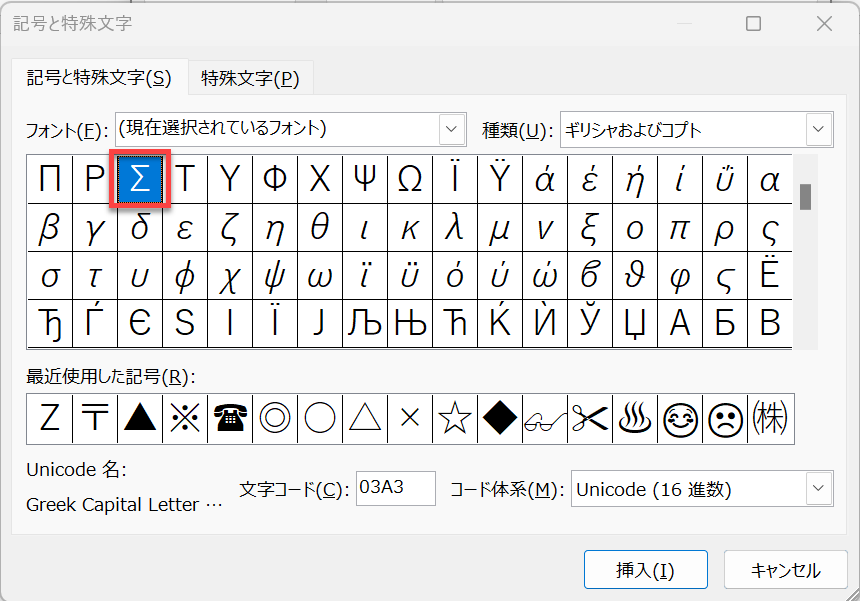Click the lowercase alpha α character
This screenshot has height=601, width=860.
(x=770, y=179)
